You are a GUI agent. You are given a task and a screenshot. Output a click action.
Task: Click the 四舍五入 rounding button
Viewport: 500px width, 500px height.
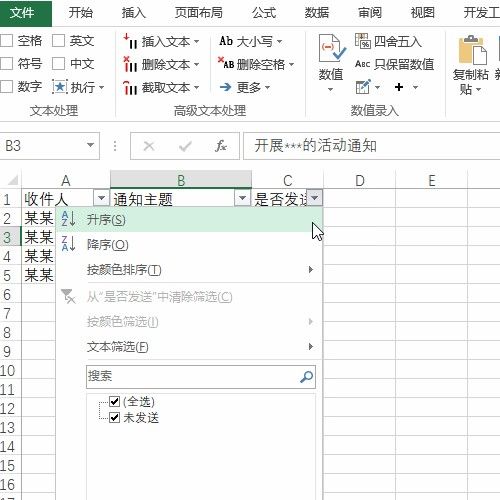tap(388, 41)
